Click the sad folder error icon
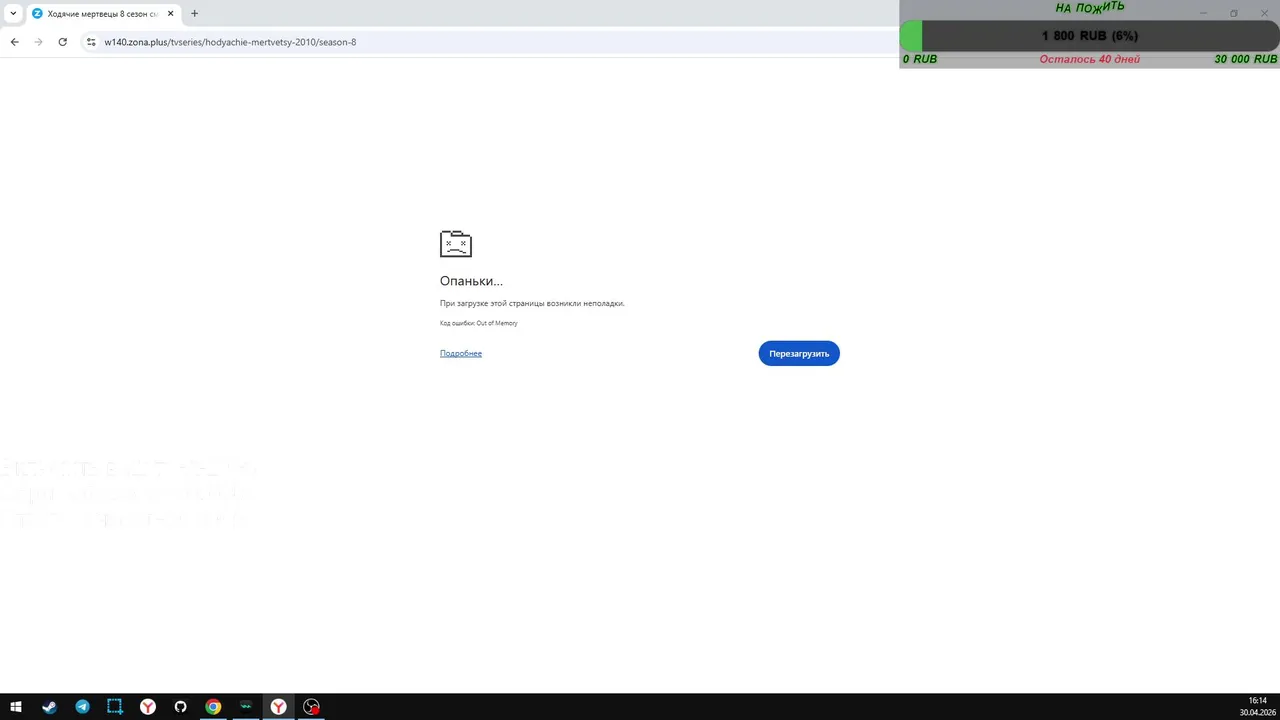This screenshot has width=1280, height=720. click(x=456, y=244)
